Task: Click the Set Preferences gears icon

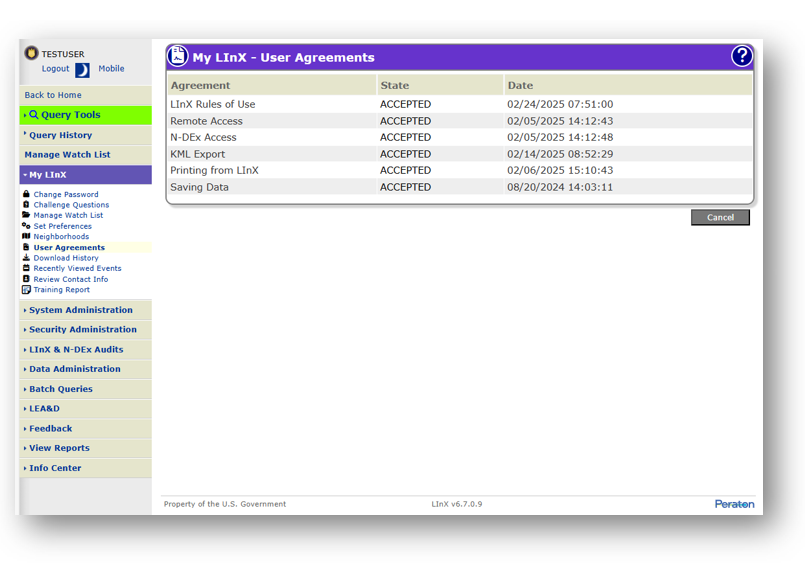Action: [26, 226]
